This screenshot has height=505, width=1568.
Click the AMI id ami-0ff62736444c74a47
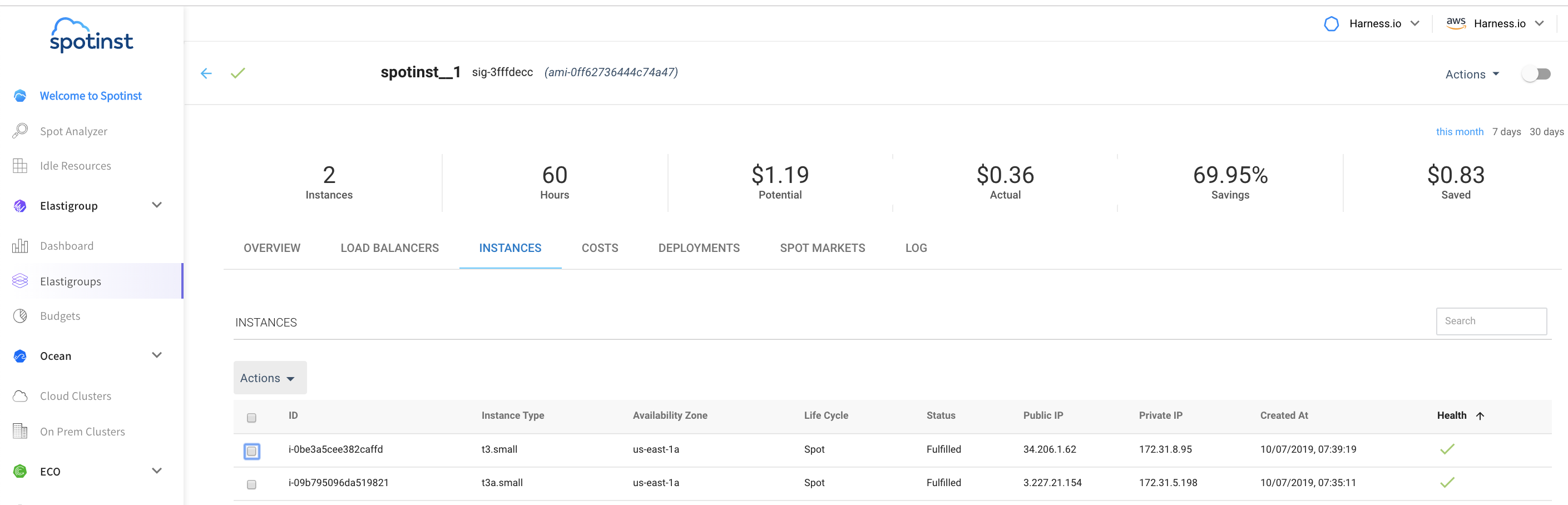[611, 72]
